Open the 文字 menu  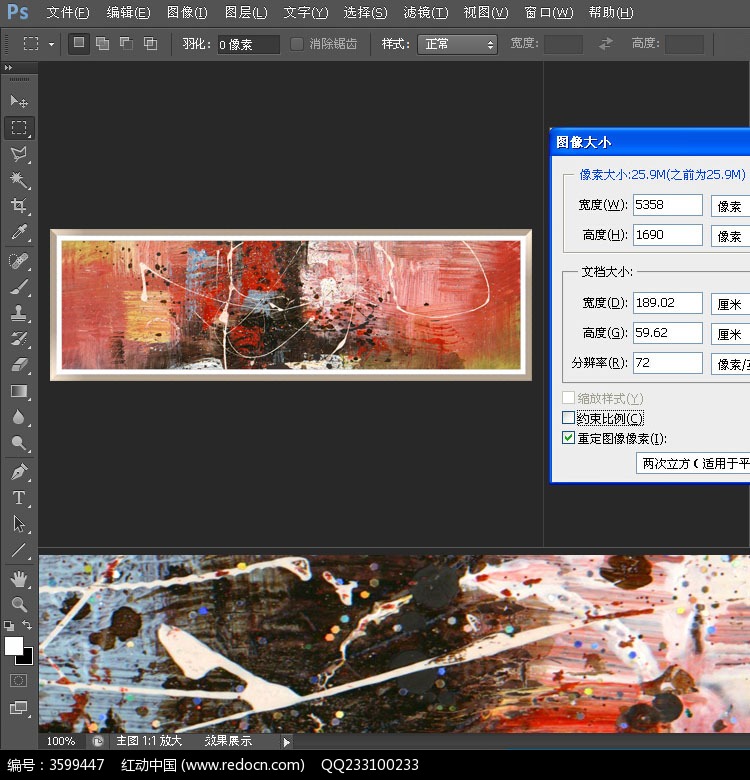pos(305,12)
